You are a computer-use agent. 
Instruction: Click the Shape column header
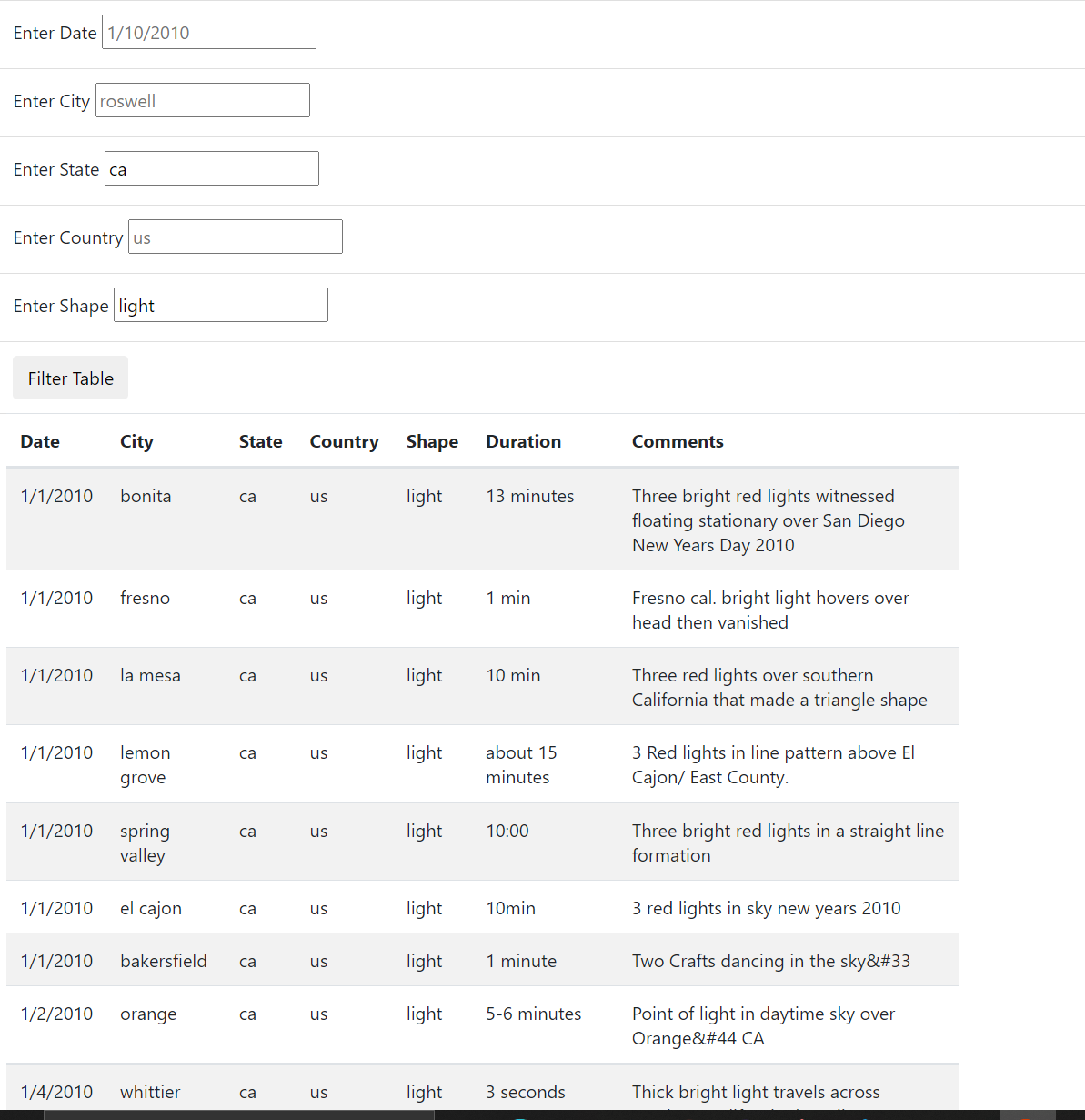[432, 441]
